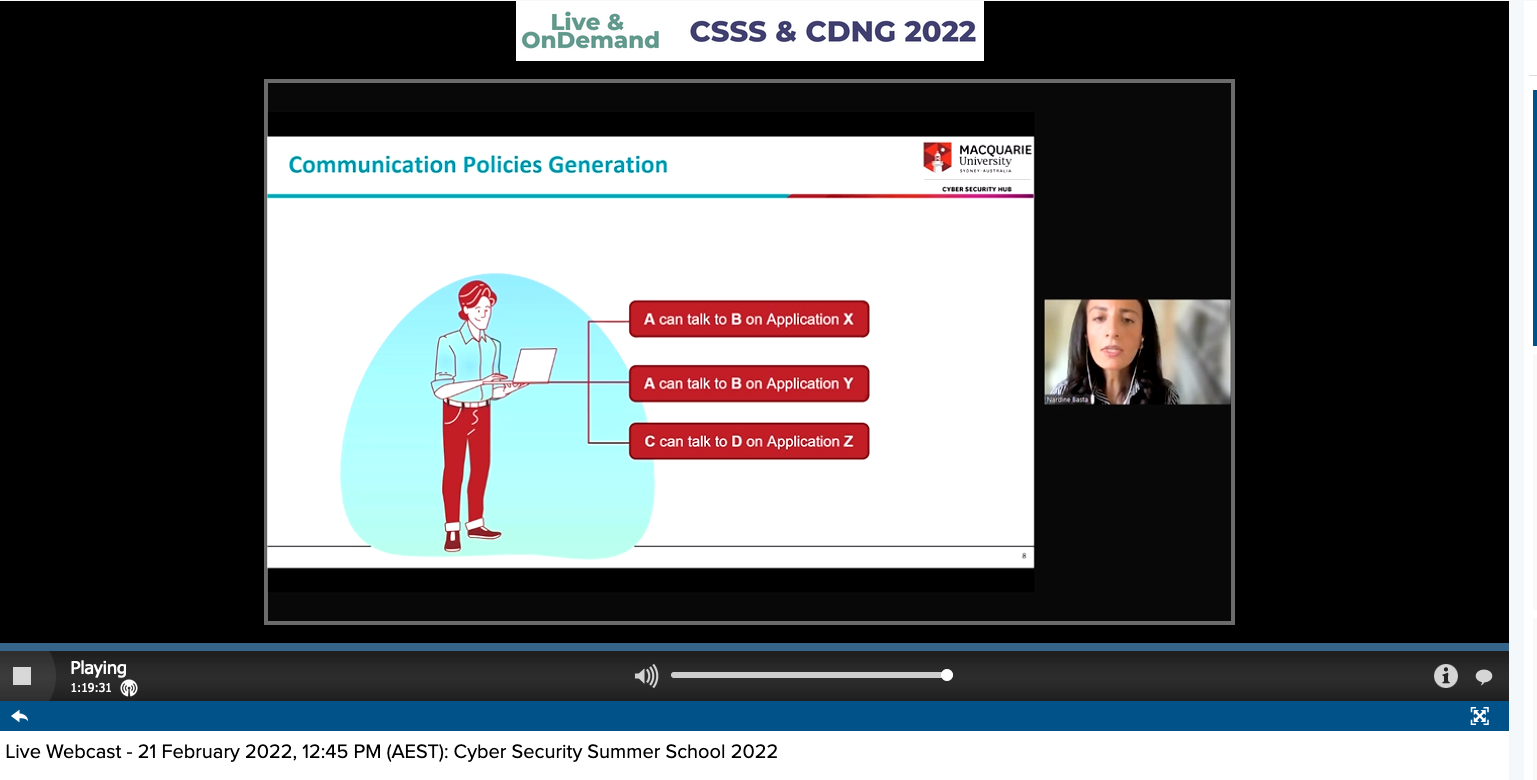1537x780 pixels.
Task: Click the Live & OnDemand logo
Action: [590, 32]
